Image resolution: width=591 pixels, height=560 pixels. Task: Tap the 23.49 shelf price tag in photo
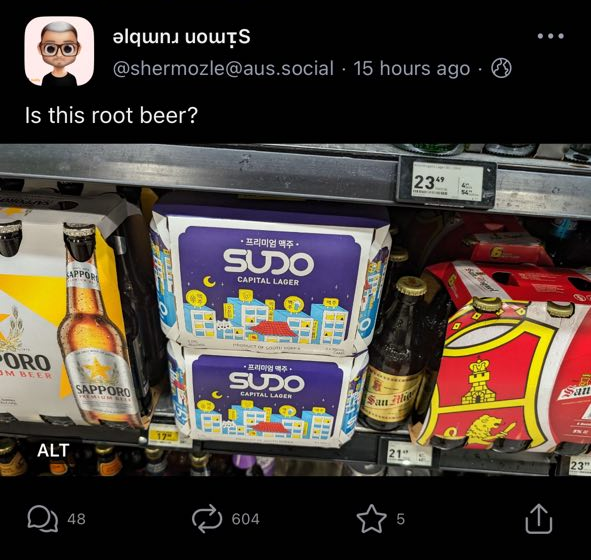(x=448, y=183)
